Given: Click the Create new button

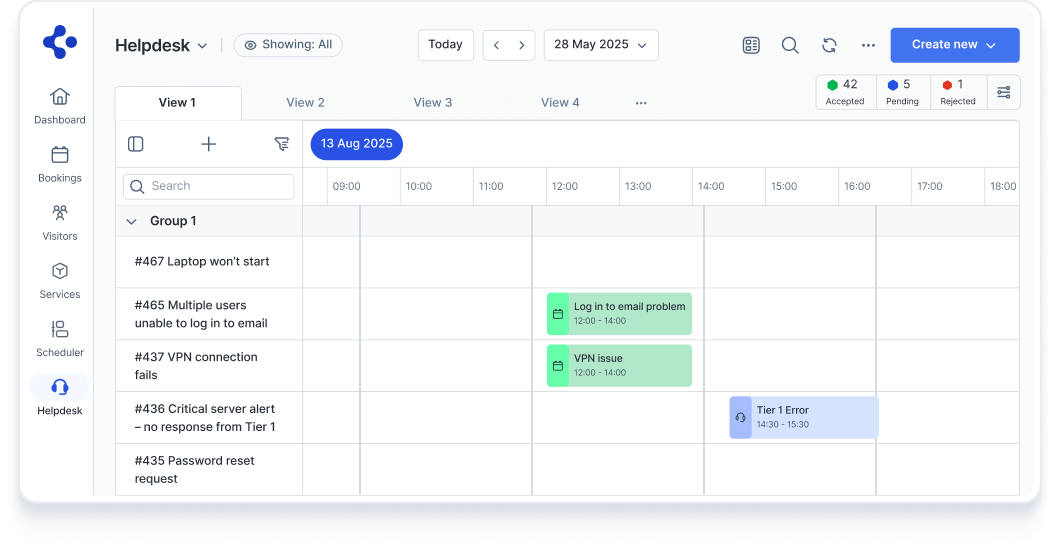Looking at the screenshot, I should point(954,45).
